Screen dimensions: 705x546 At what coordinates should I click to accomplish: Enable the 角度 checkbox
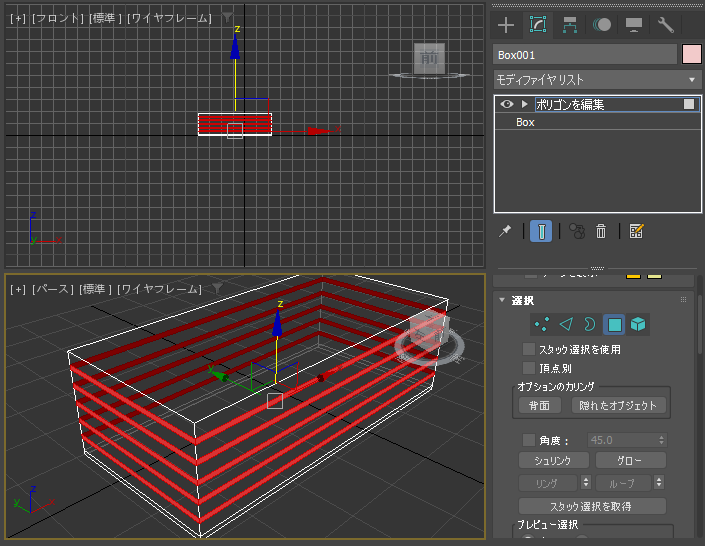(529, 440)
